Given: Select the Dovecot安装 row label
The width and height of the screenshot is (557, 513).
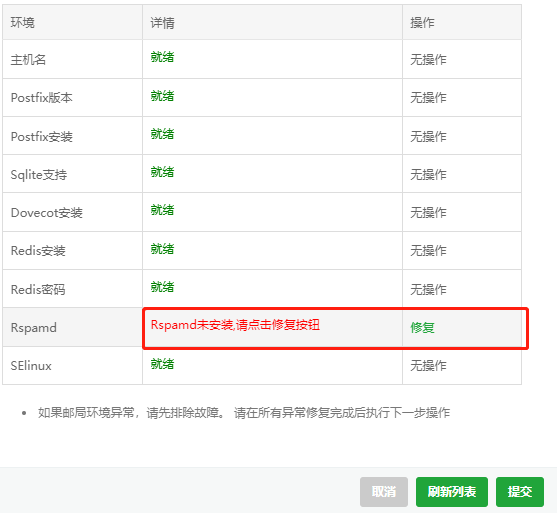Looking at the screenshot, I should [x=47, y=212].
